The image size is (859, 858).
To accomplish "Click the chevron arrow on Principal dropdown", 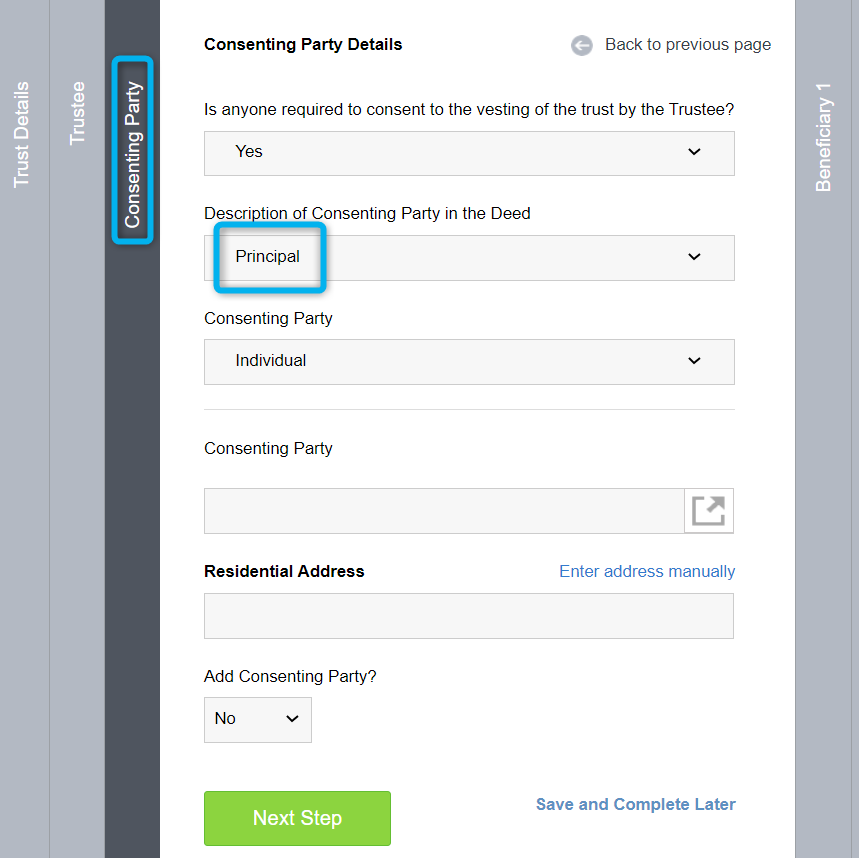I will pos(694,257).
